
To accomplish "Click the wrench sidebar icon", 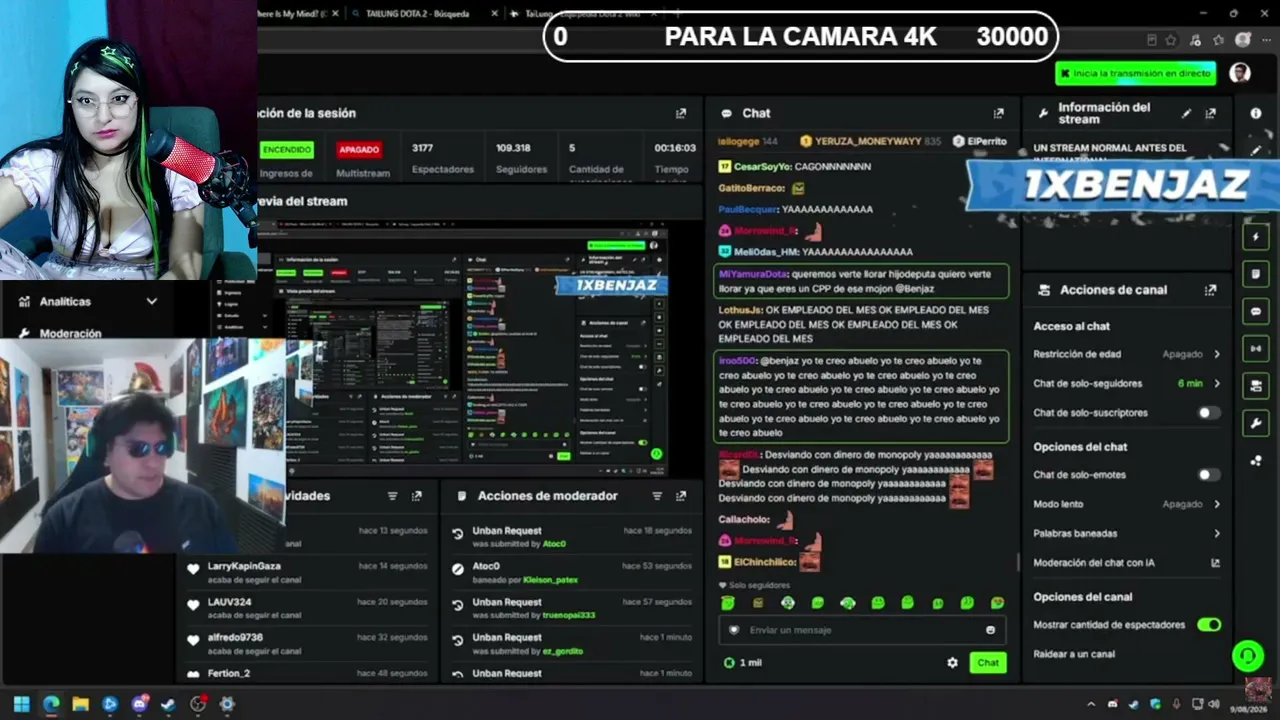I will (1257, 423).
